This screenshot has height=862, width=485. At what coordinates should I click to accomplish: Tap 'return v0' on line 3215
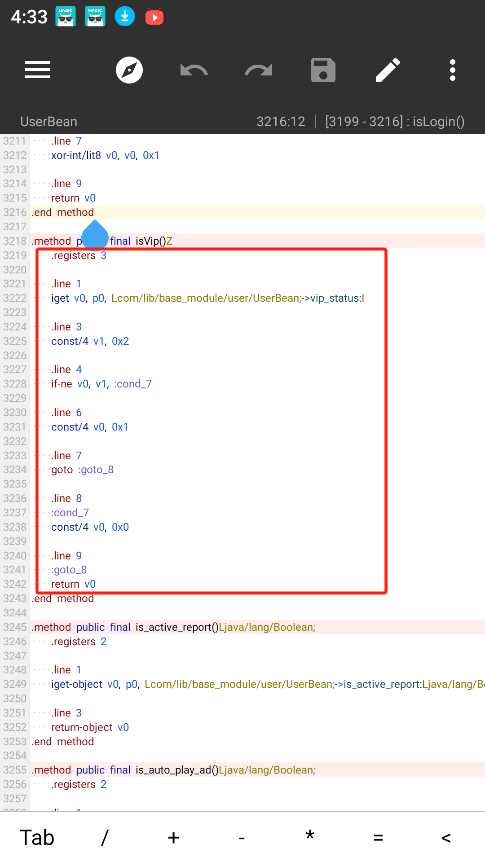73,198
